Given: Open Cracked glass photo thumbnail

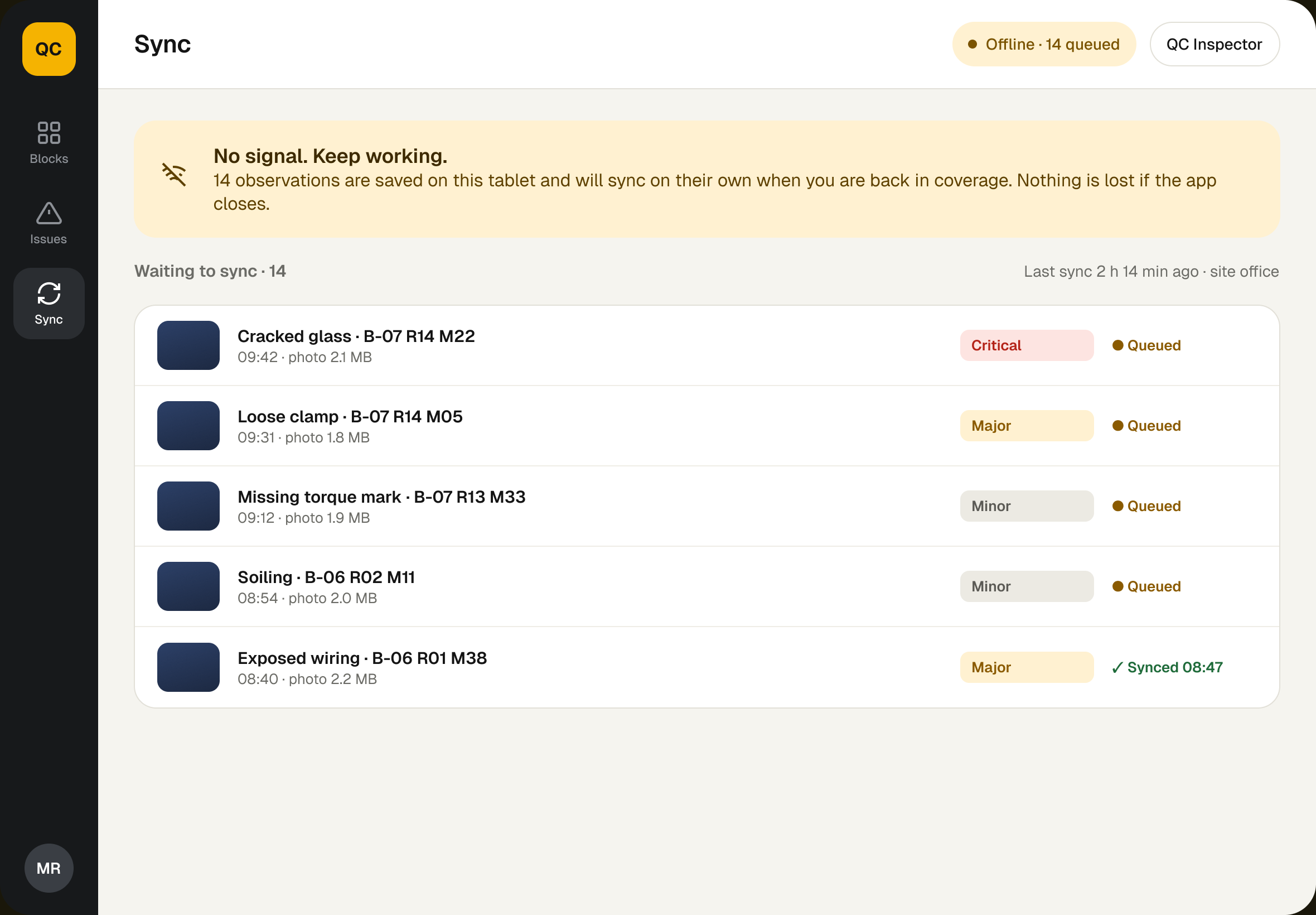Looking at the screenshot, I should pos(188,345).
